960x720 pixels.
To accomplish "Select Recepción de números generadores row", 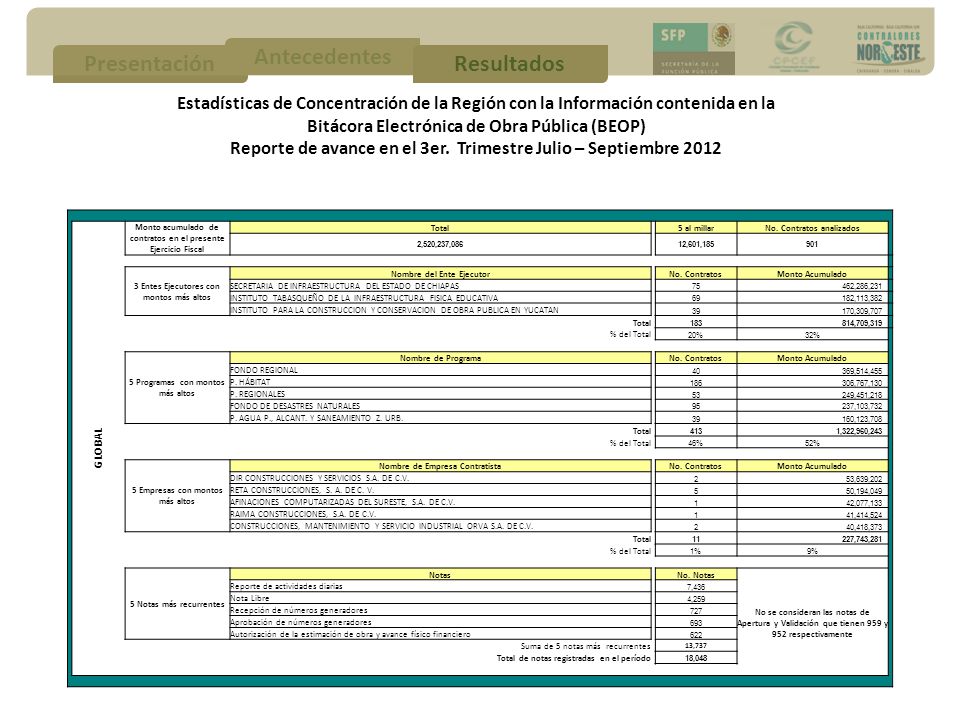I will [x=440, y=610].
